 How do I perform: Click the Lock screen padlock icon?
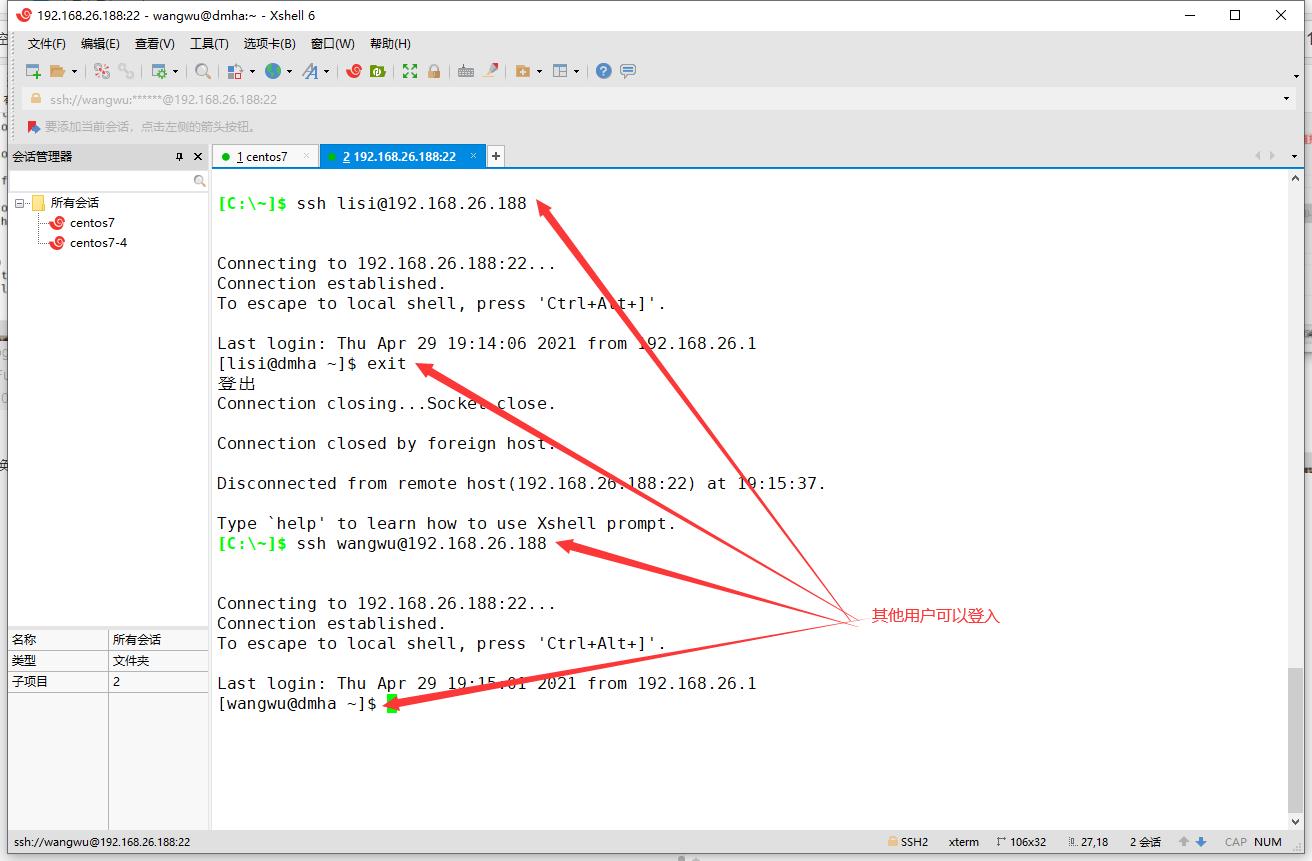pyautogui.click(x=434, y=71)
